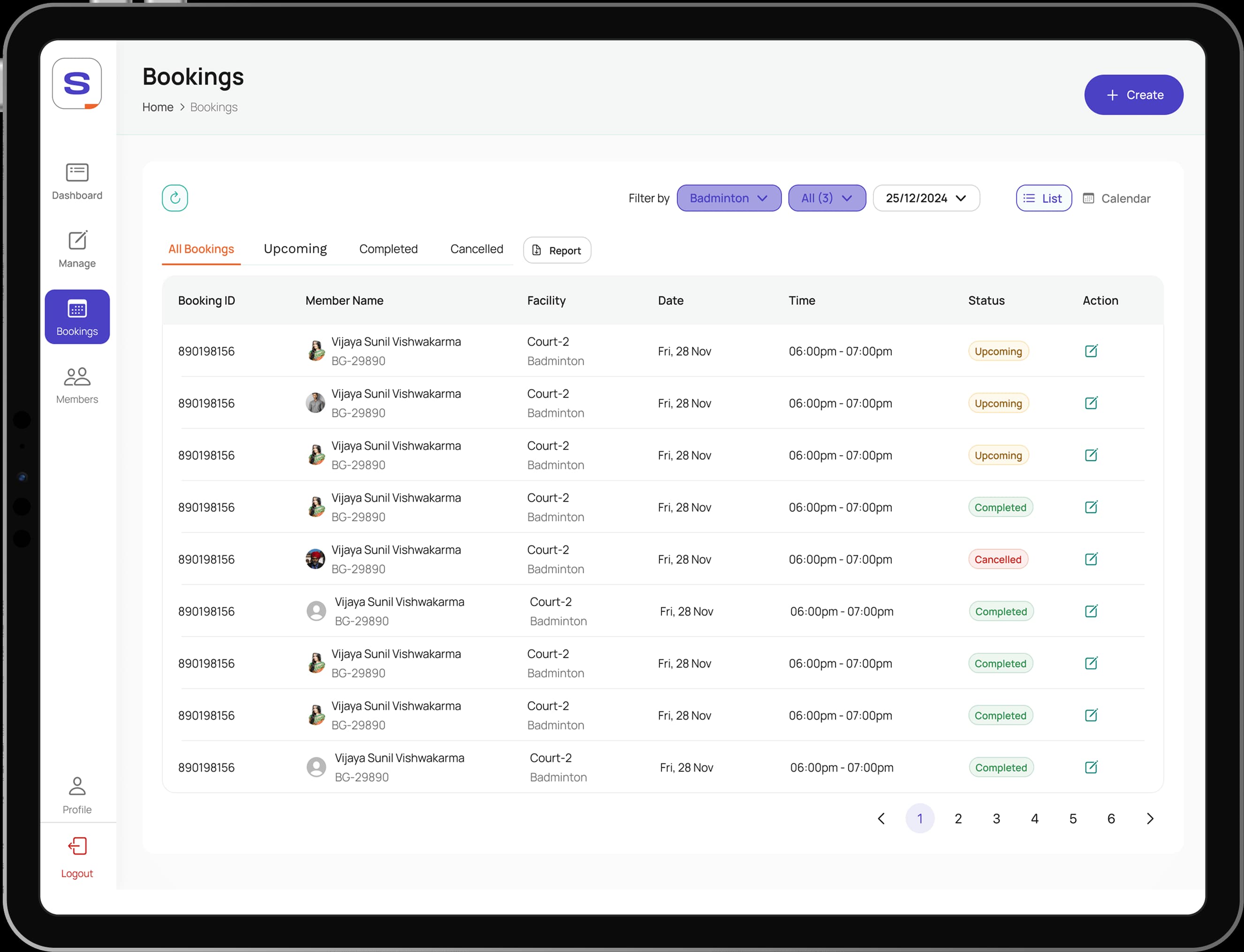This screenshot has height=952, width=1244.
Task: Click the Home breadcrumb link
Action: pyautogui.click(x=158, y=107)
